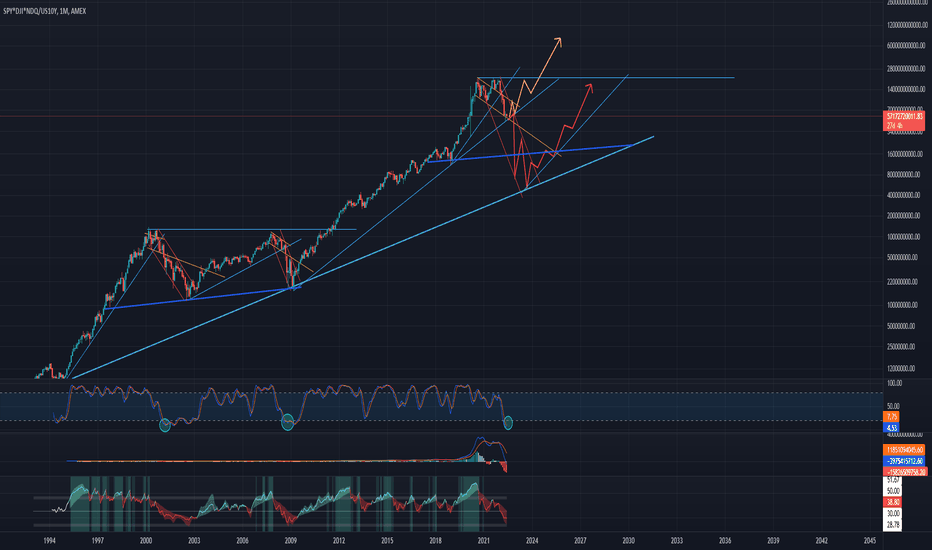
Task: Click the red -15826509758.20 indicator value tag
Action: [x=905, y=472]
